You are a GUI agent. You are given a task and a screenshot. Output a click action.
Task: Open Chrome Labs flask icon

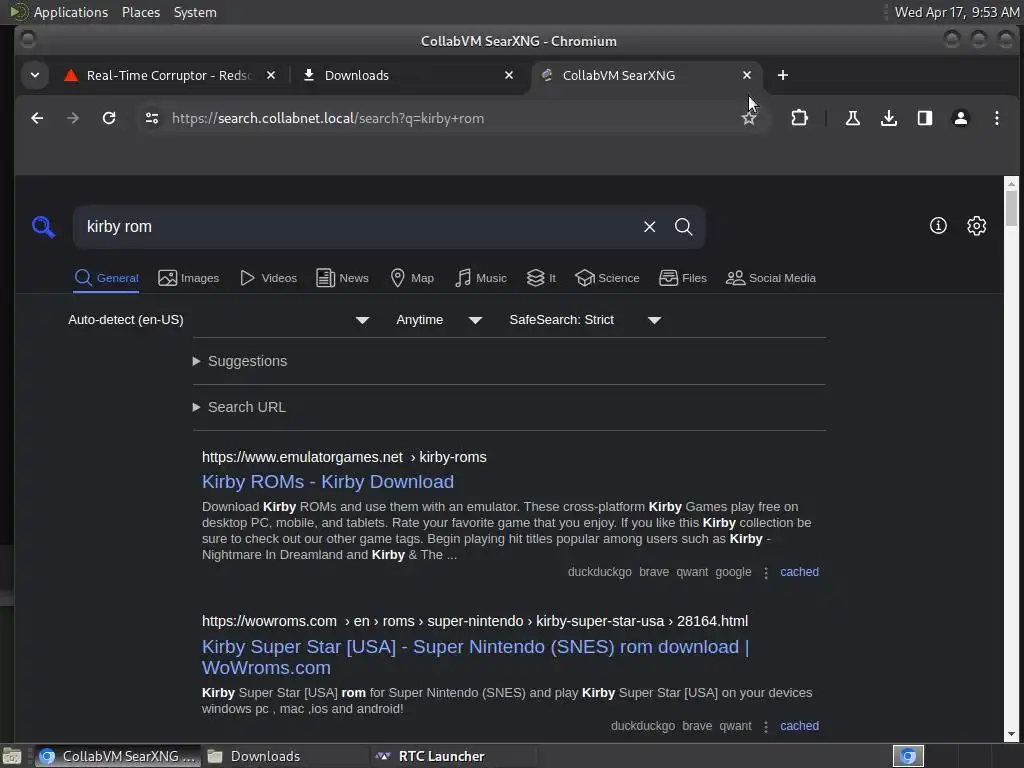(853, 118)
